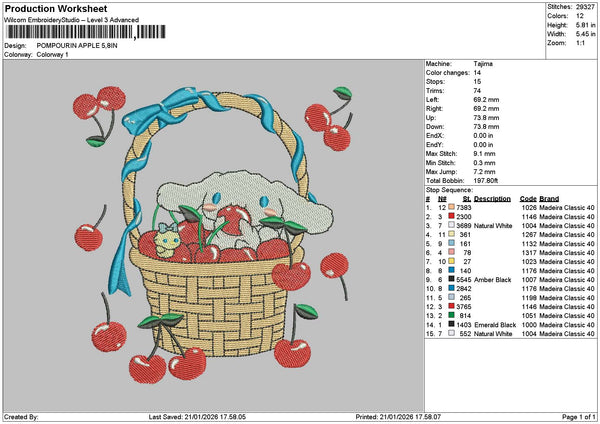Click the Colorway 1 value
Viewport: 600px width, 424px height.
pos(52,55)
